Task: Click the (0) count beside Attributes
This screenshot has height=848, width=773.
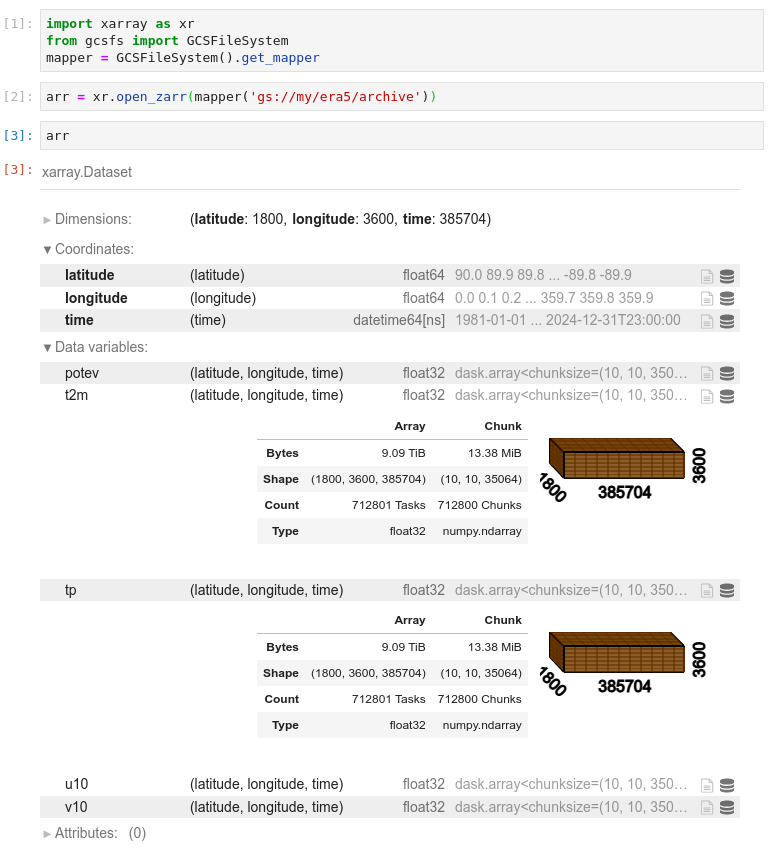Action: tap(137, 833)
